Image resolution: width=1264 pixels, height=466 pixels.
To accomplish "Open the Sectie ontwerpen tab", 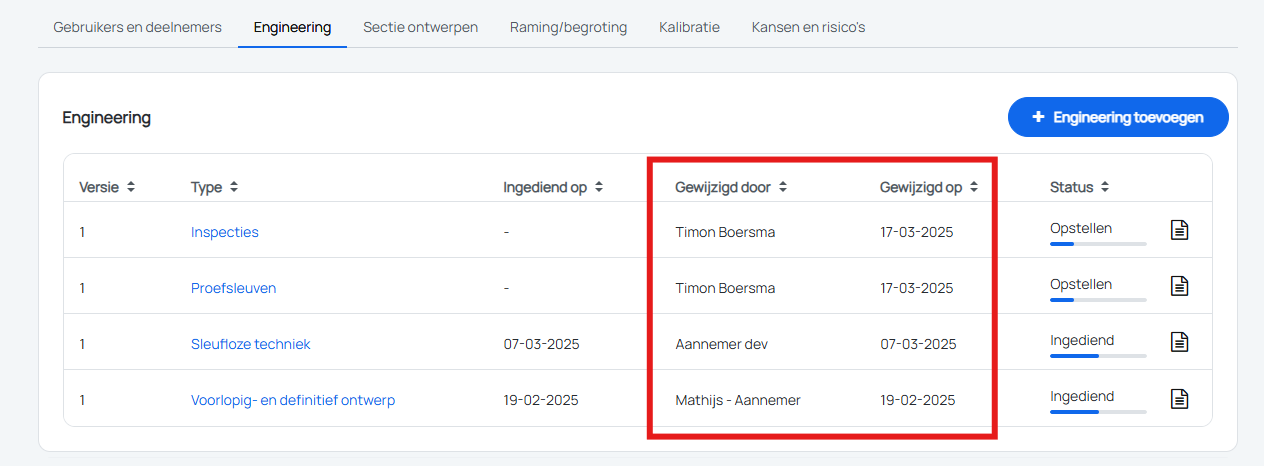I will click(x=420, y=27).
